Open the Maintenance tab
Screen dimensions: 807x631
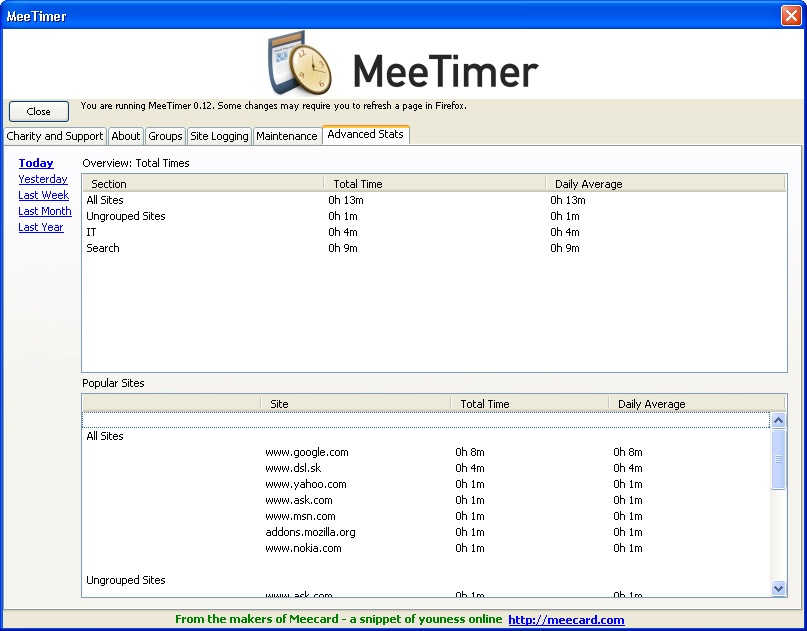pos(287,136)
